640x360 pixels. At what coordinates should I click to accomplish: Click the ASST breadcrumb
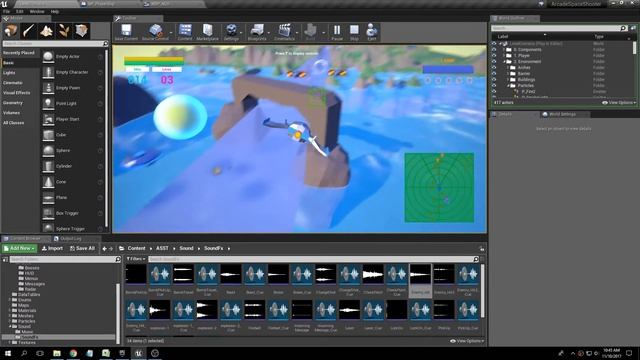[162, 248]
